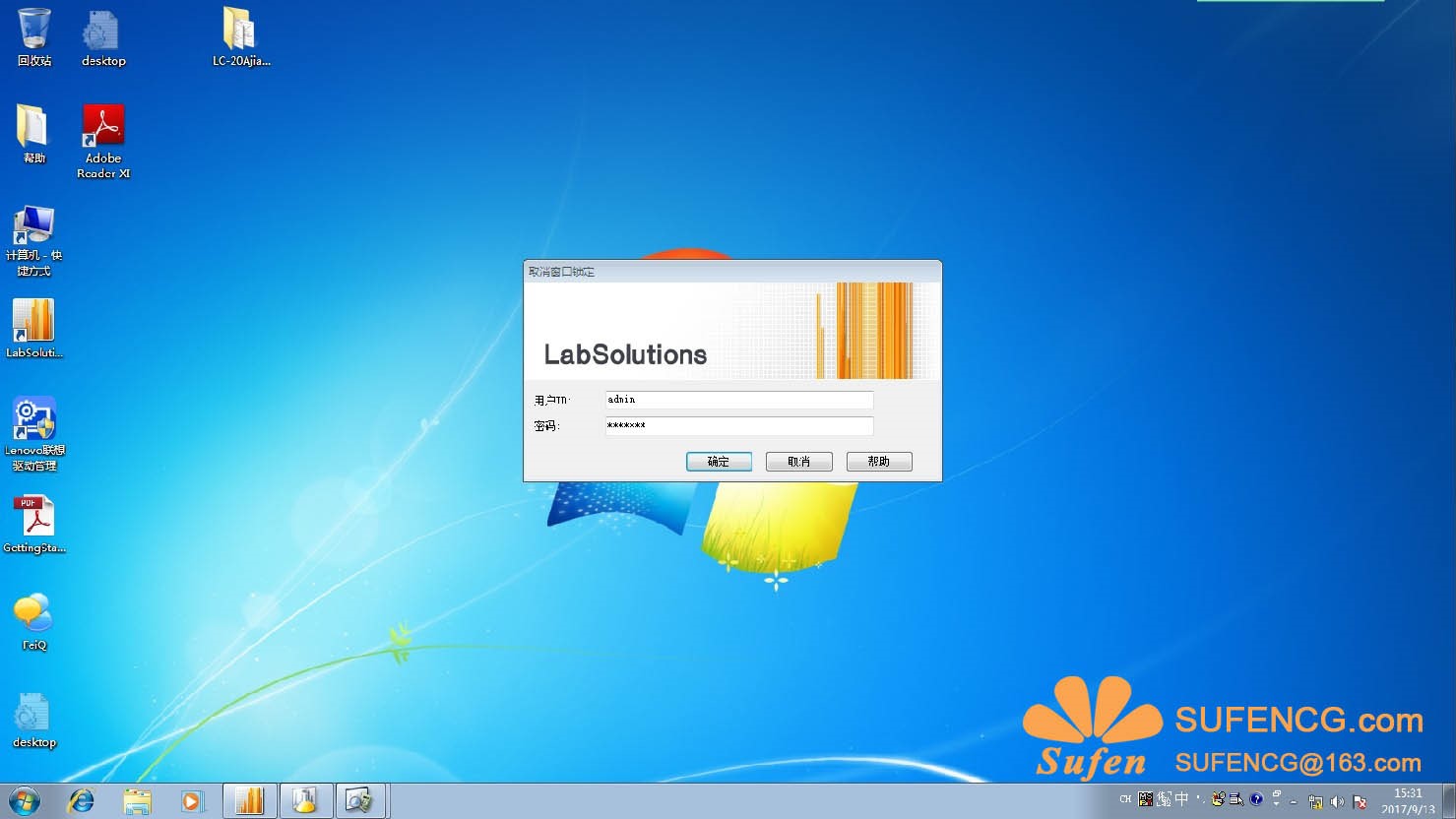Select the bottom desktop file icon
Viewport: 1456px width, 819px height.
(33, 720)
